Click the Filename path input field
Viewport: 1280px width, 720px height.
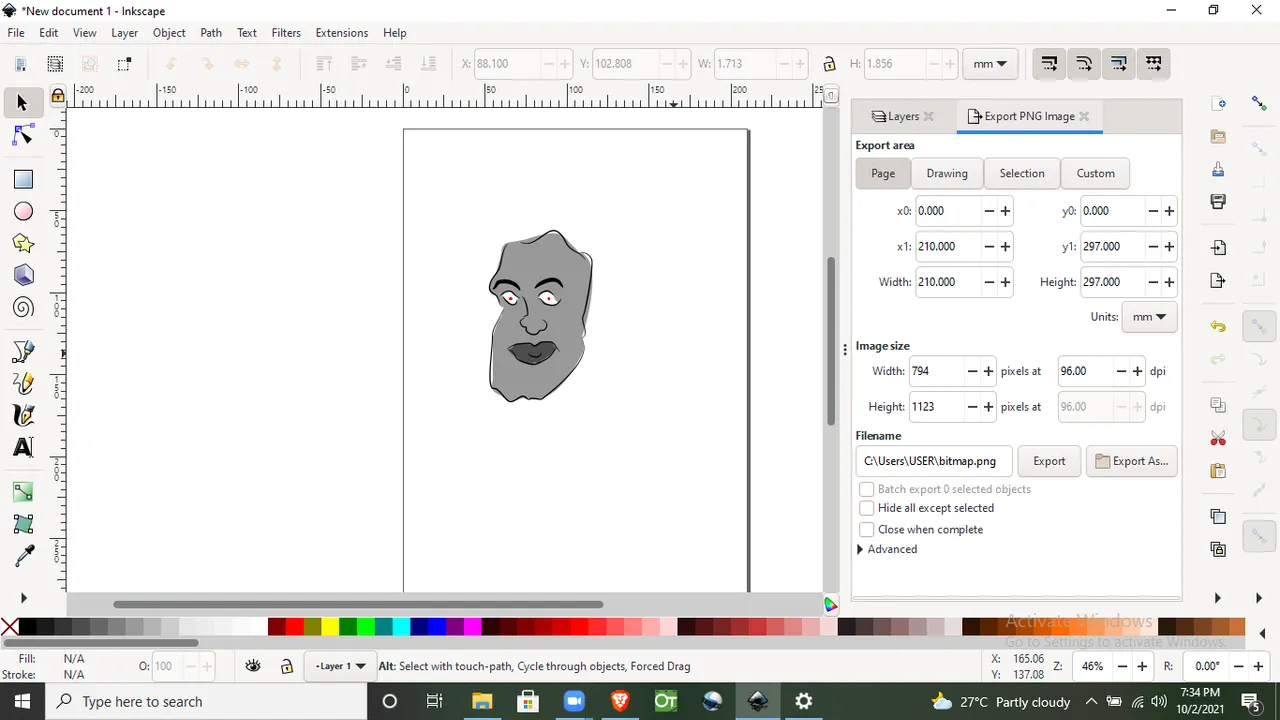934,461
